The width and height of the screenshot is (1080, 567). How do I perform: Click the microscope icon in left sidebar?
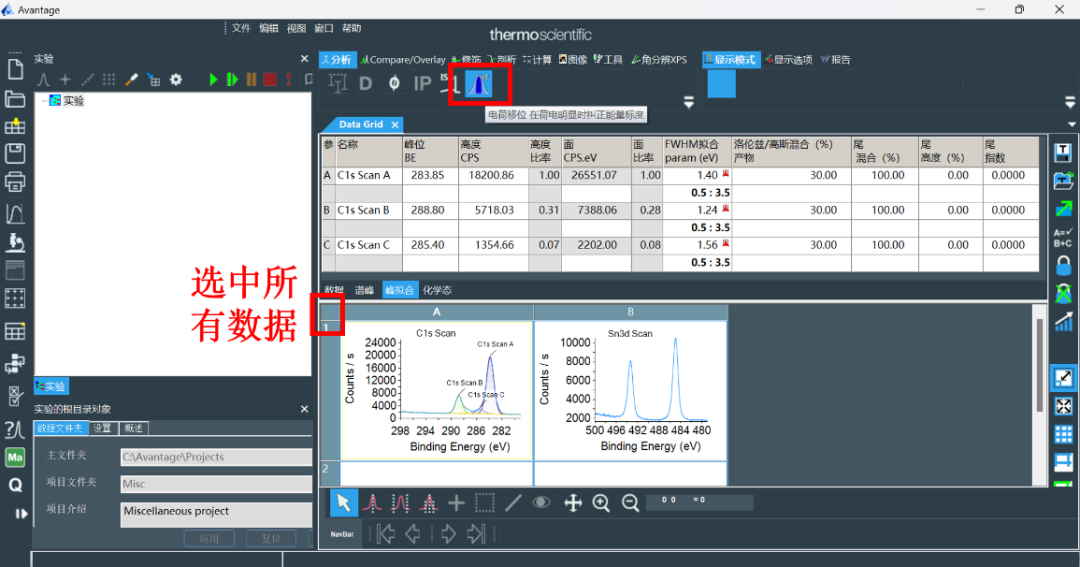[15, 242]
